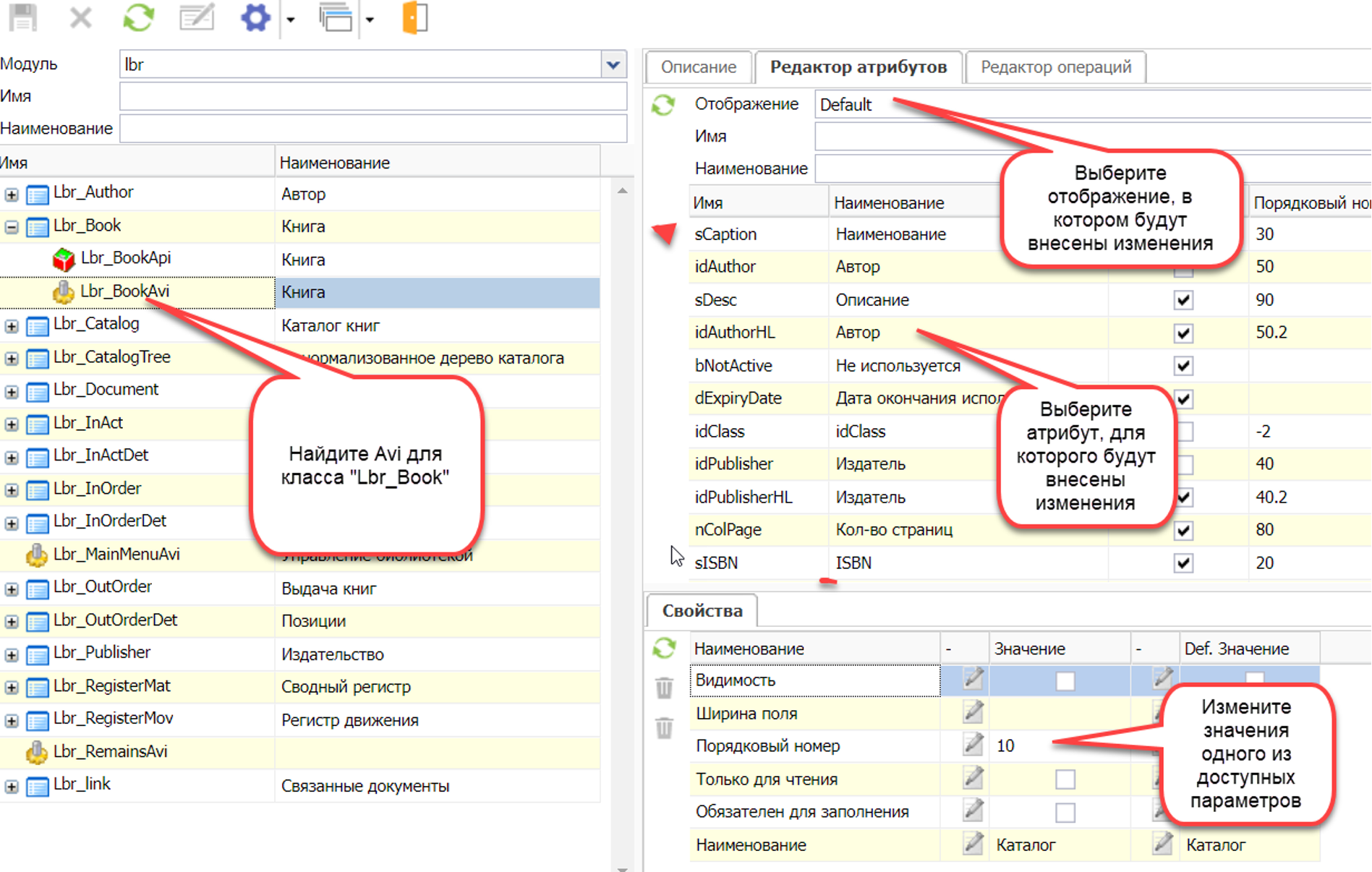Open the Модуль dropdown arrow
Viewport: 1372px width, 872px height.
coord(613,64)
